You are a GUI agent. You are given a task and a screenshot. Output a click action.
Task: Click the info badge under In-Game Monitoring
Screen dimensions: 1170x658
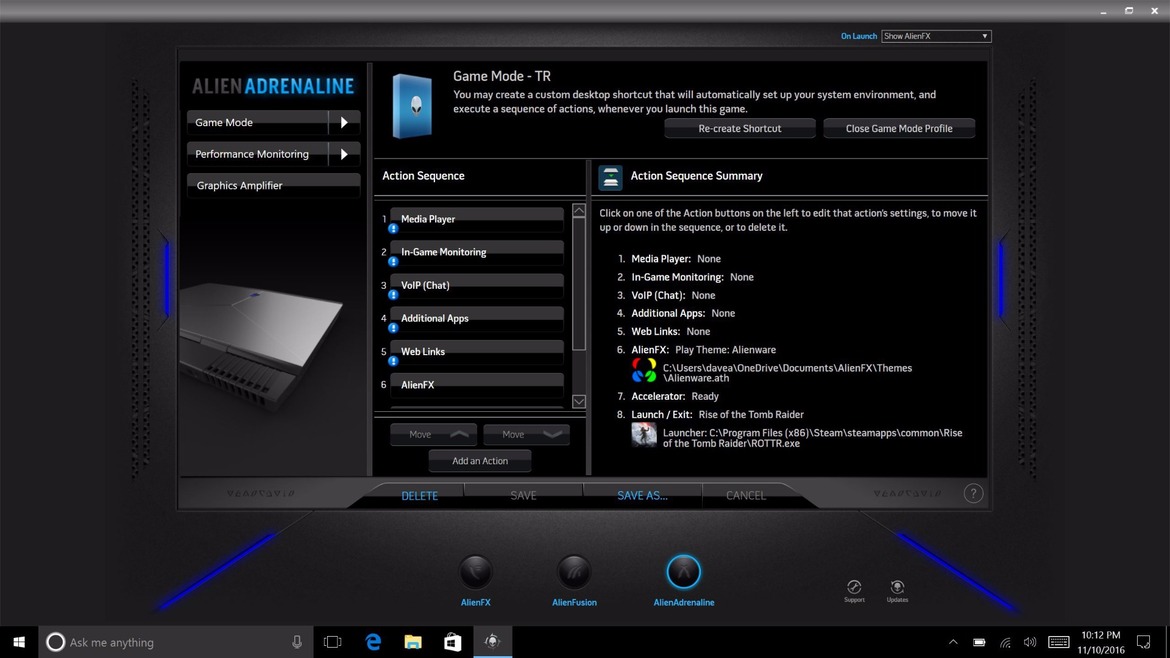click(392, 262)
